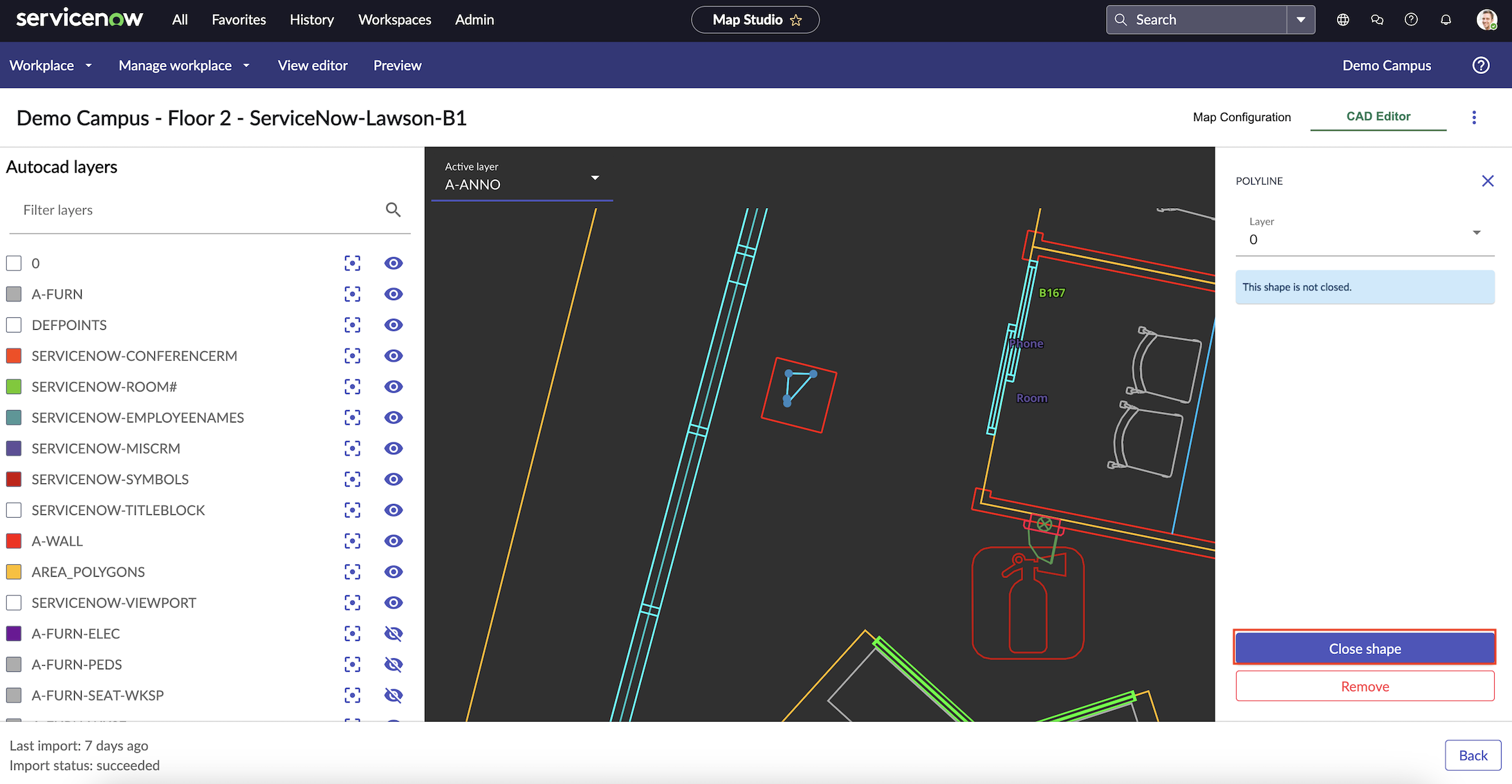Image resolution: width=1512 pixels, height=784 pixels.
Task: Open the Preview link
Action: pyautogui.click(x=397, y=66)
